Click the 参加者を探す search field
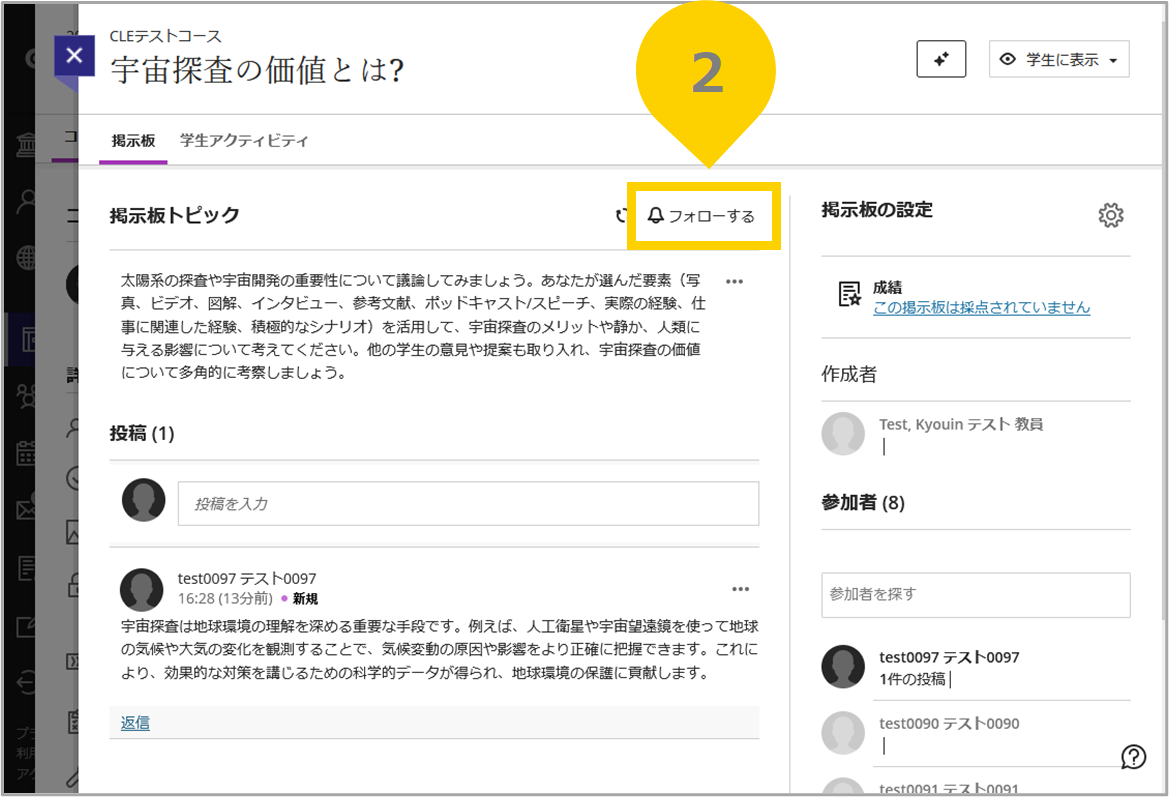The image size is (1169, 797). pos(975,595)
